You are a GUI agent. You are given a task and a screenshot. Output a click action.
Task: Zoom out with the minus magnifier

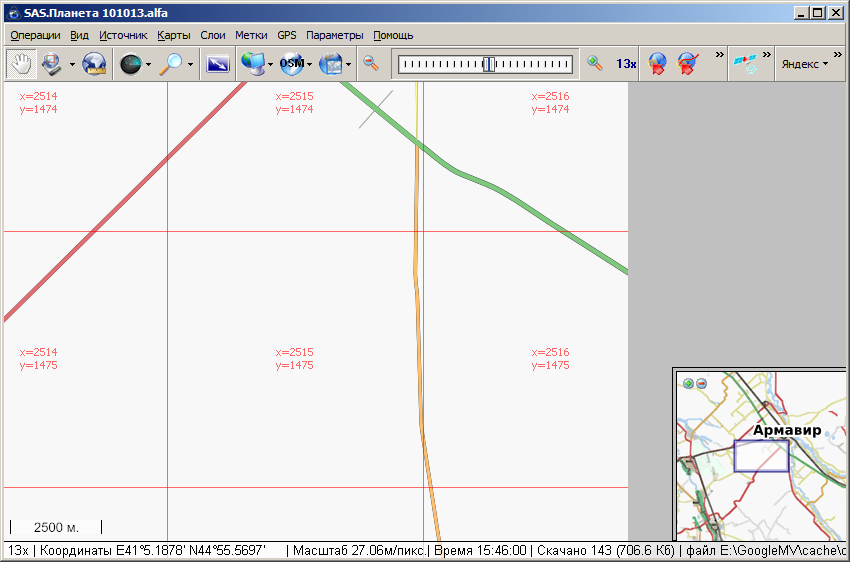point(370,63)
